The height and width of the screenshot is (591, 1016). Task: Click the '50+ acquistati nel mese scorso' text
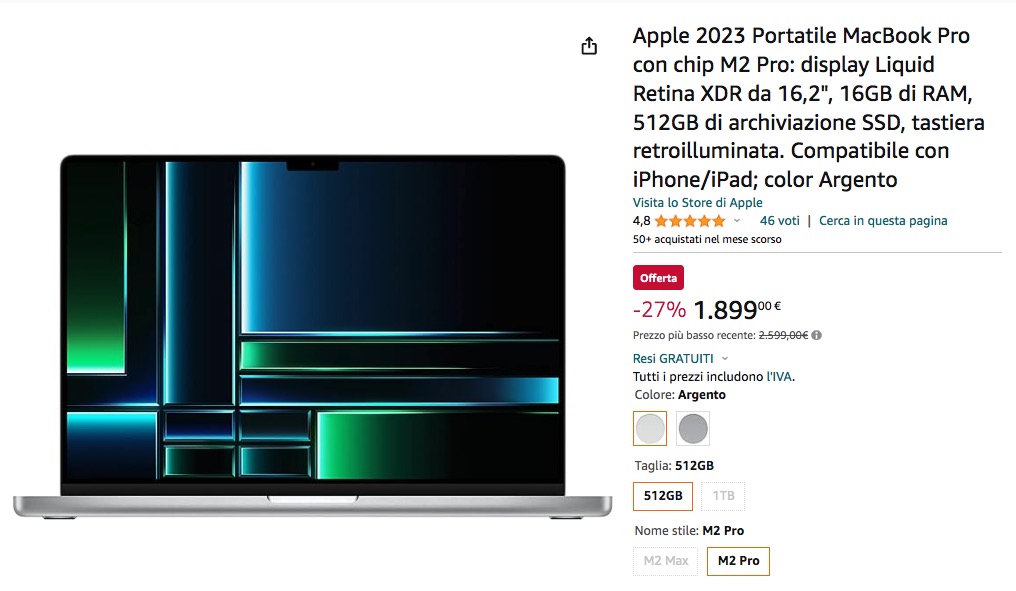pyautogui.click(x=706, y=239)
